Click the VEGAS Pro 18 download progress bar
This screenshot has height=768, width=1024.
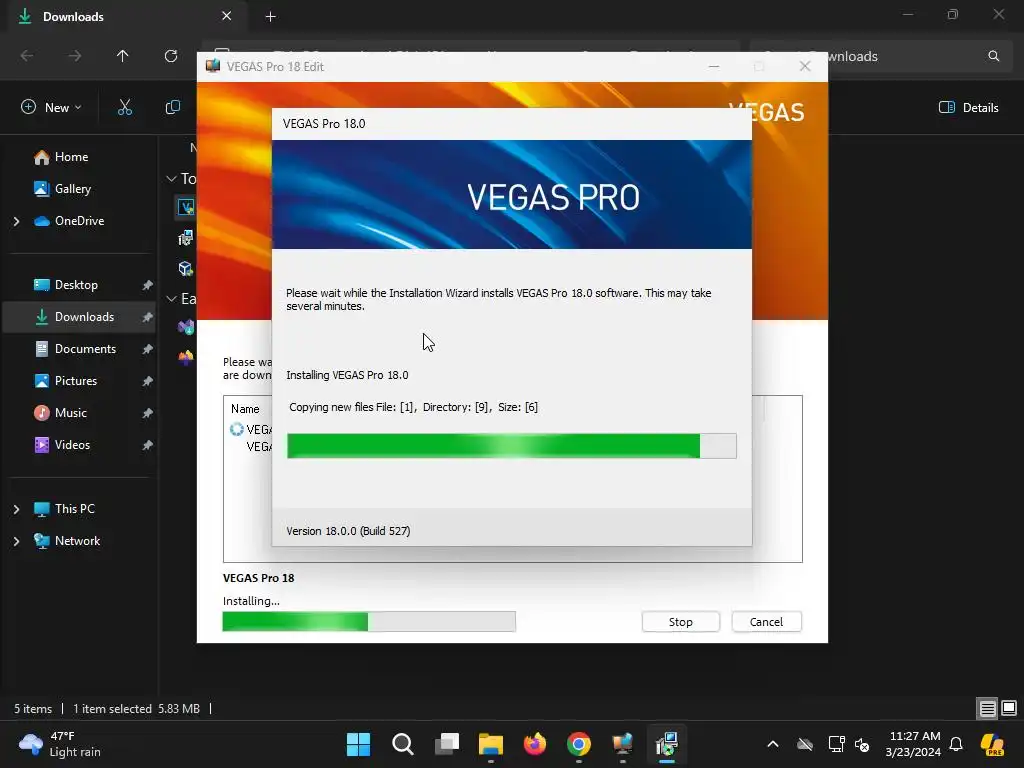click(x=369, y=622)
